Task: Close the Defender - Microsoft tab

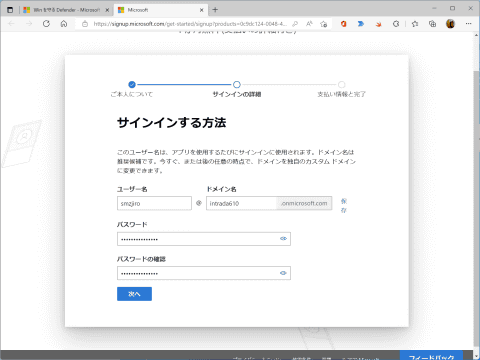Action: tap(107, 10)
